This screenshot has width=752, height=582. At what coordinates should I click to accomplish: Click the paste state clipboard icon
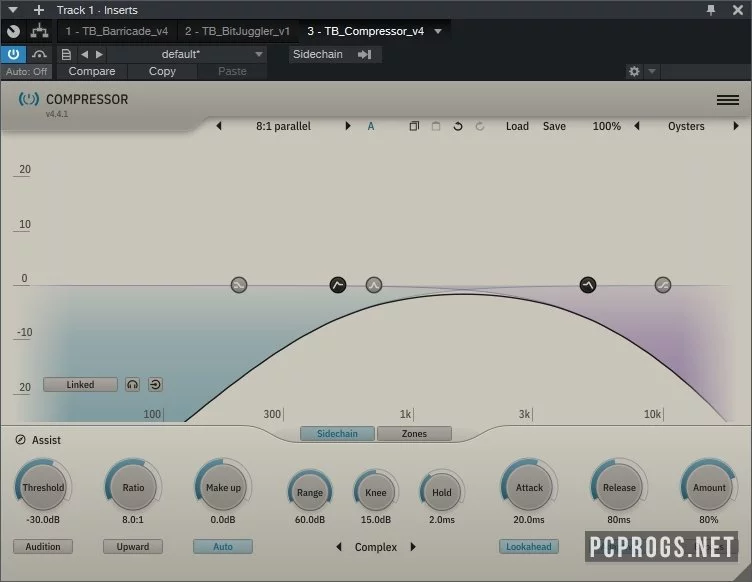[436, 126]
